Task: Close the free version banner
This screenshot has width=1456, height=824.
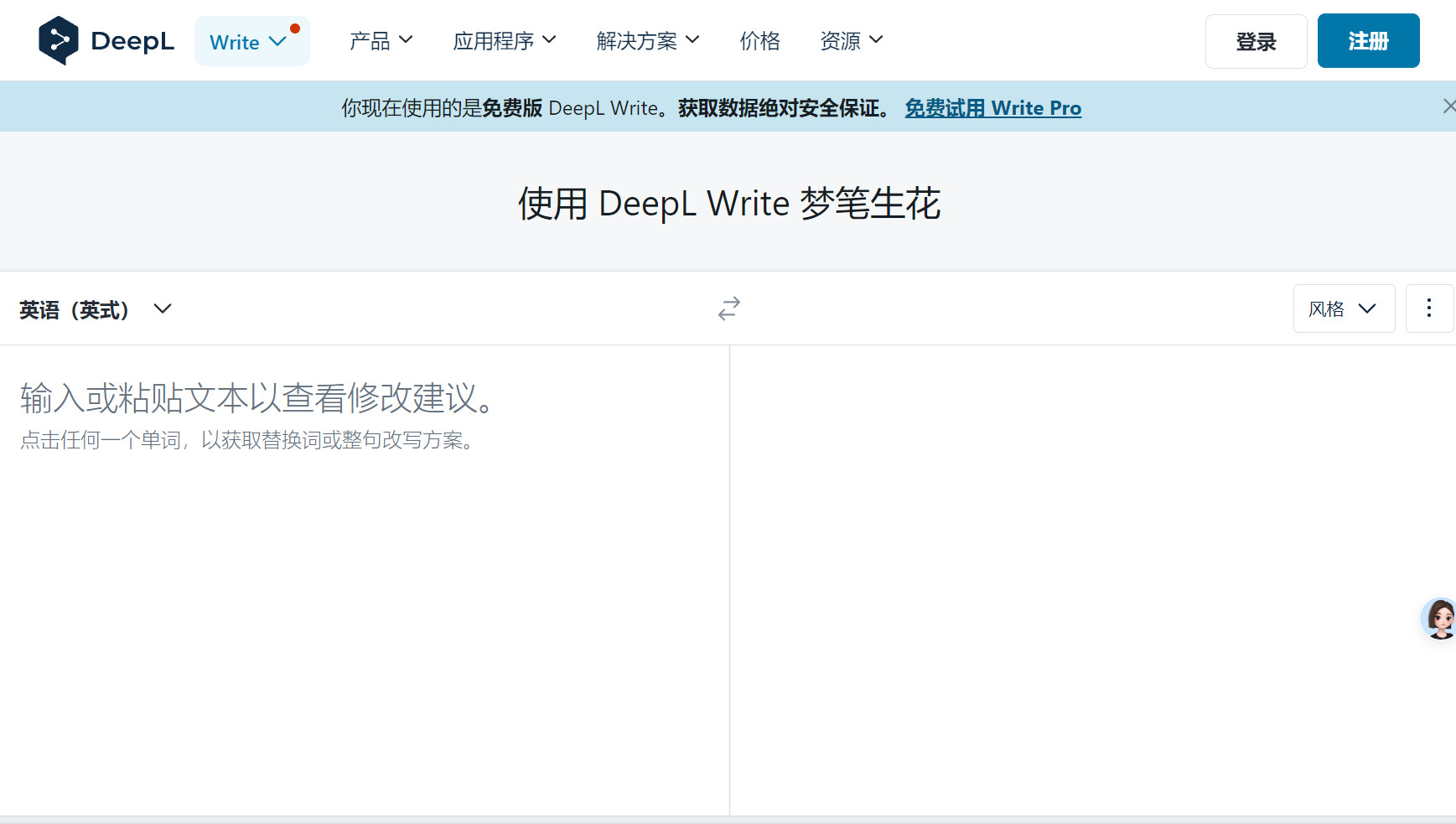Action: coord(1448,106)
